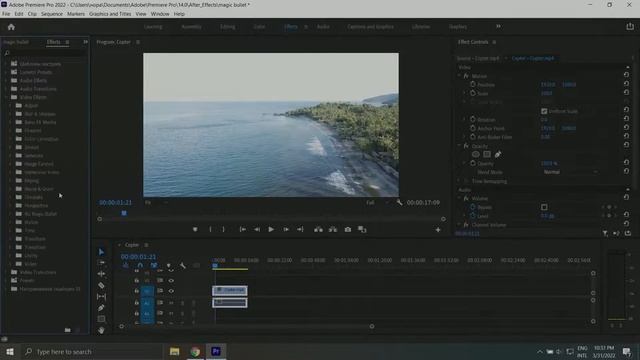The height and width of the screenshot is (360, 640).
Task: Go to In point in Program monitor
Action: (242, 229)
